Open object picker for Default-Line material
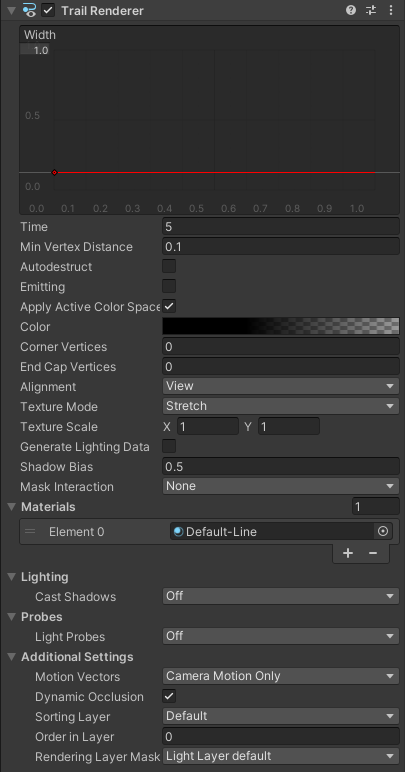The image size is (405, 772). click(x=383, y=532)
